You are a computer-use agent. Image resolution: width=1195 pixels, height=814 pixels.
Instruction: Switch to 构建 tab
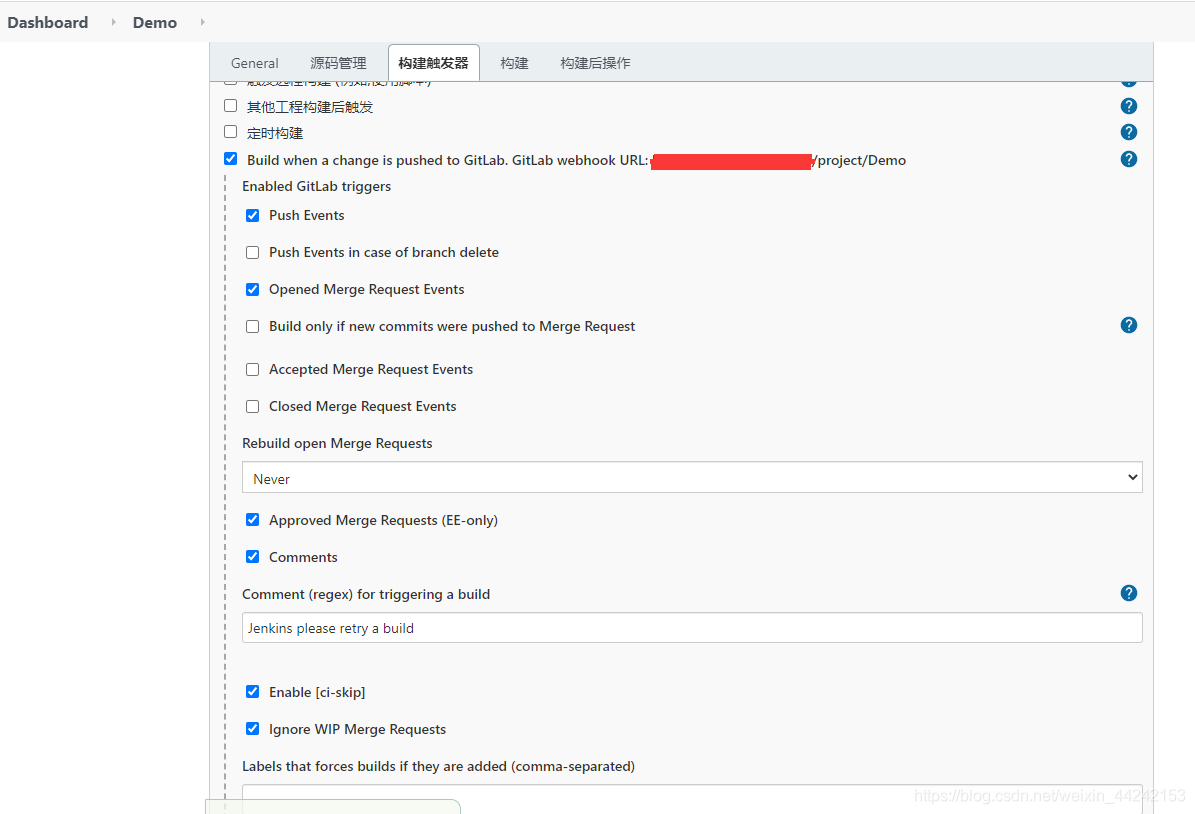pyautogui.click(x=514, y=63)
